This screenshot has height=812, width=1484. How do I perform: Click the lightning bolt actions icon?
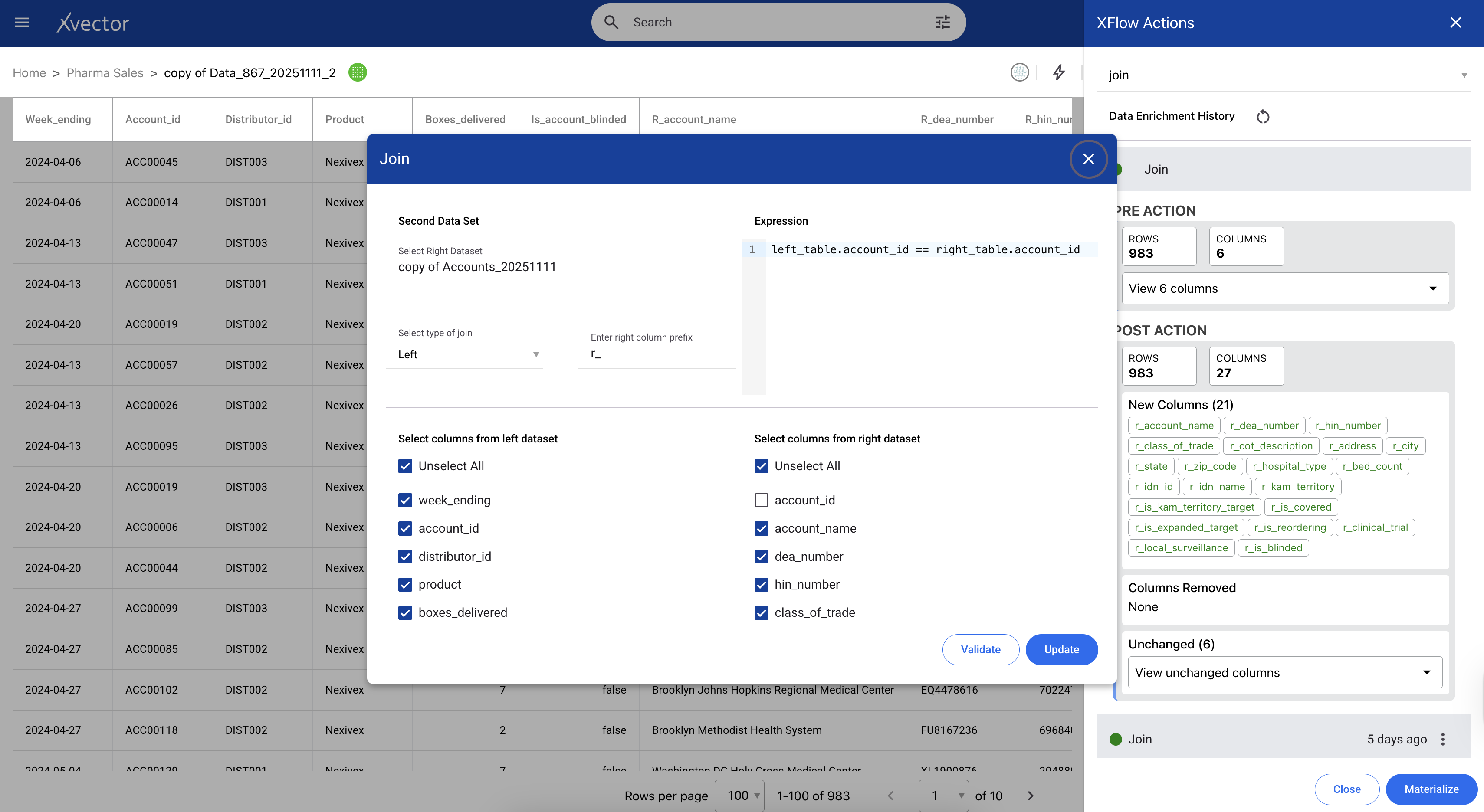tap(1059, 72)
